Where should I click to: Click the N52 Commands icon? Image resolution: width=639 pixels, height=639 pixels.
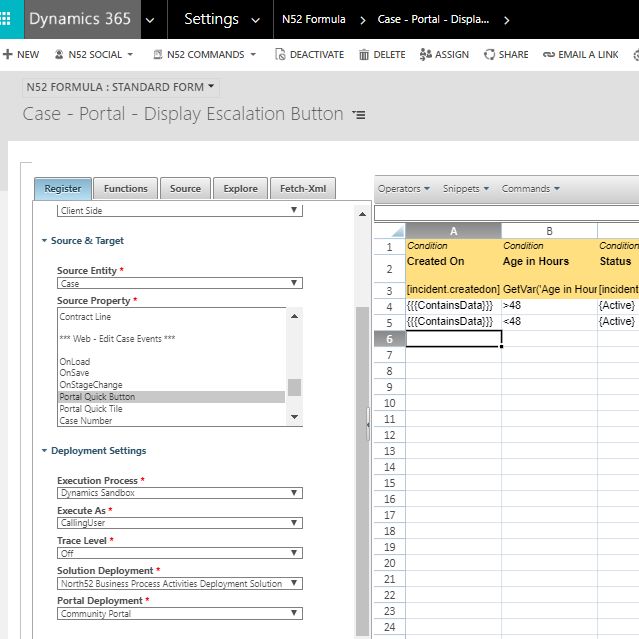158,54
